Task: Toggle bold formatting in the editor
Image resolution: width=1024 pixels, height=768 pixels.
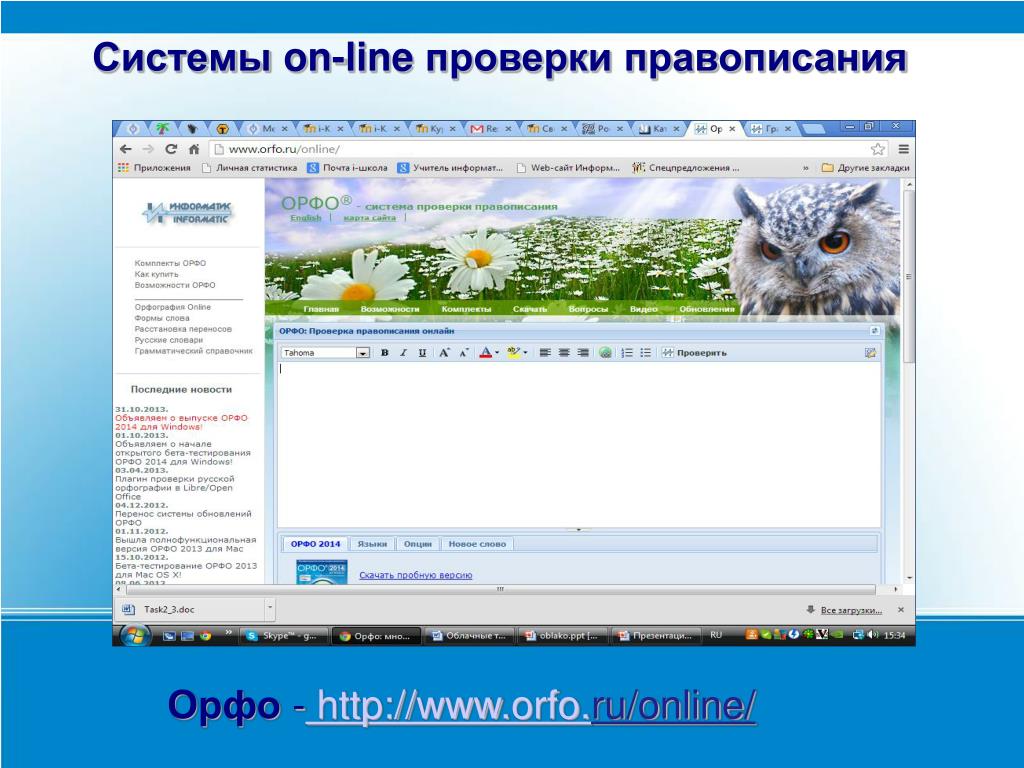Action: [385, 353]
